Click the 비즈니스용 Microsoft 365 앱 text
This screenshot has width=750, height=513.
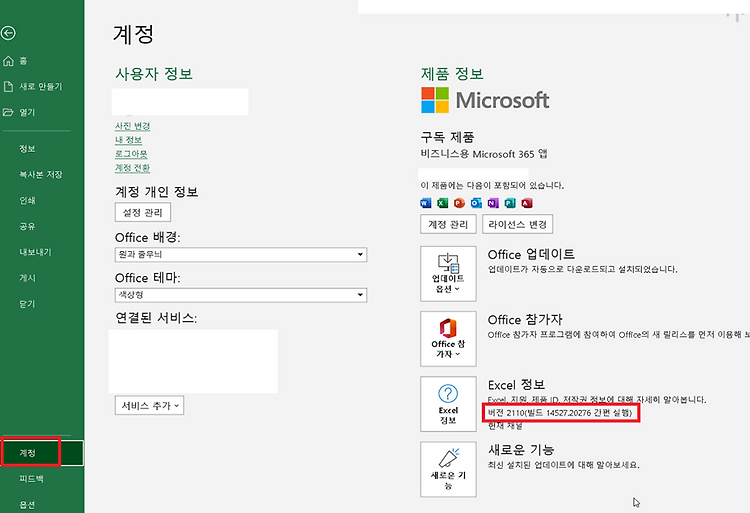coord(484,154)
